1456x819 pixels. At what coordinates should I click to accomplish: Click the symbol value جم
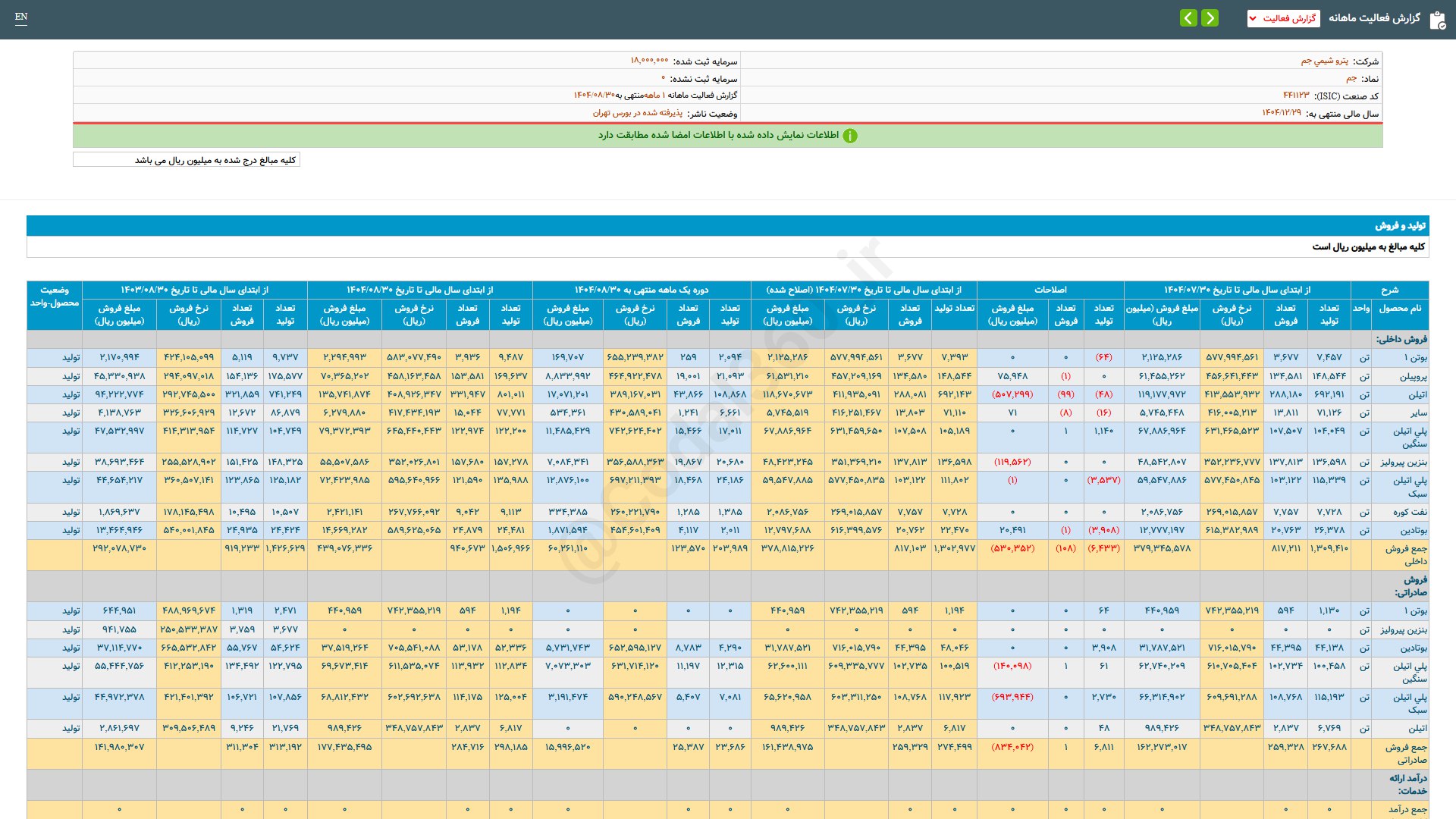tap(1351, 78)
